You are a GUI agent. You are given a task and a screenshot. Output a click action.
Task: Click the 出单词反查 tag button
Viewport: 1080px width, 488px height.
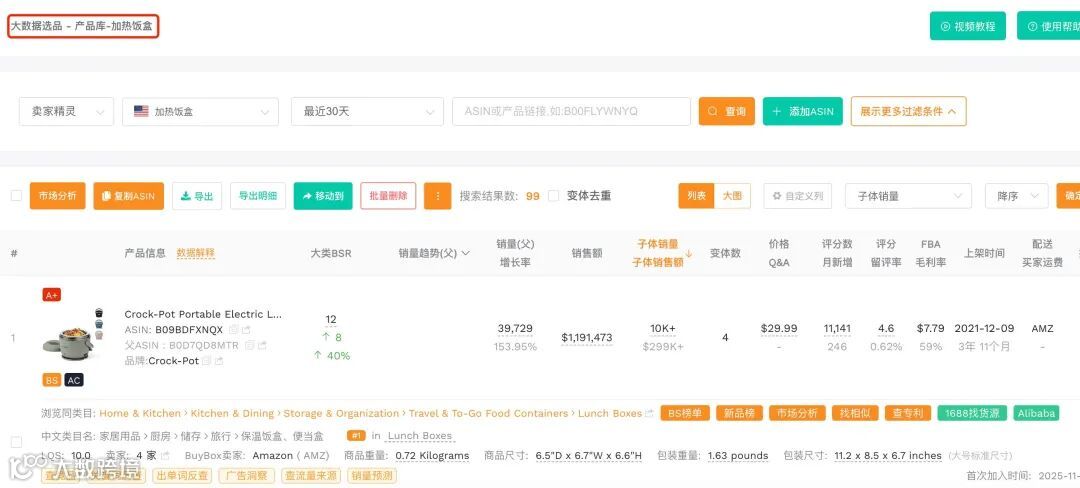[x=183, y=476]
